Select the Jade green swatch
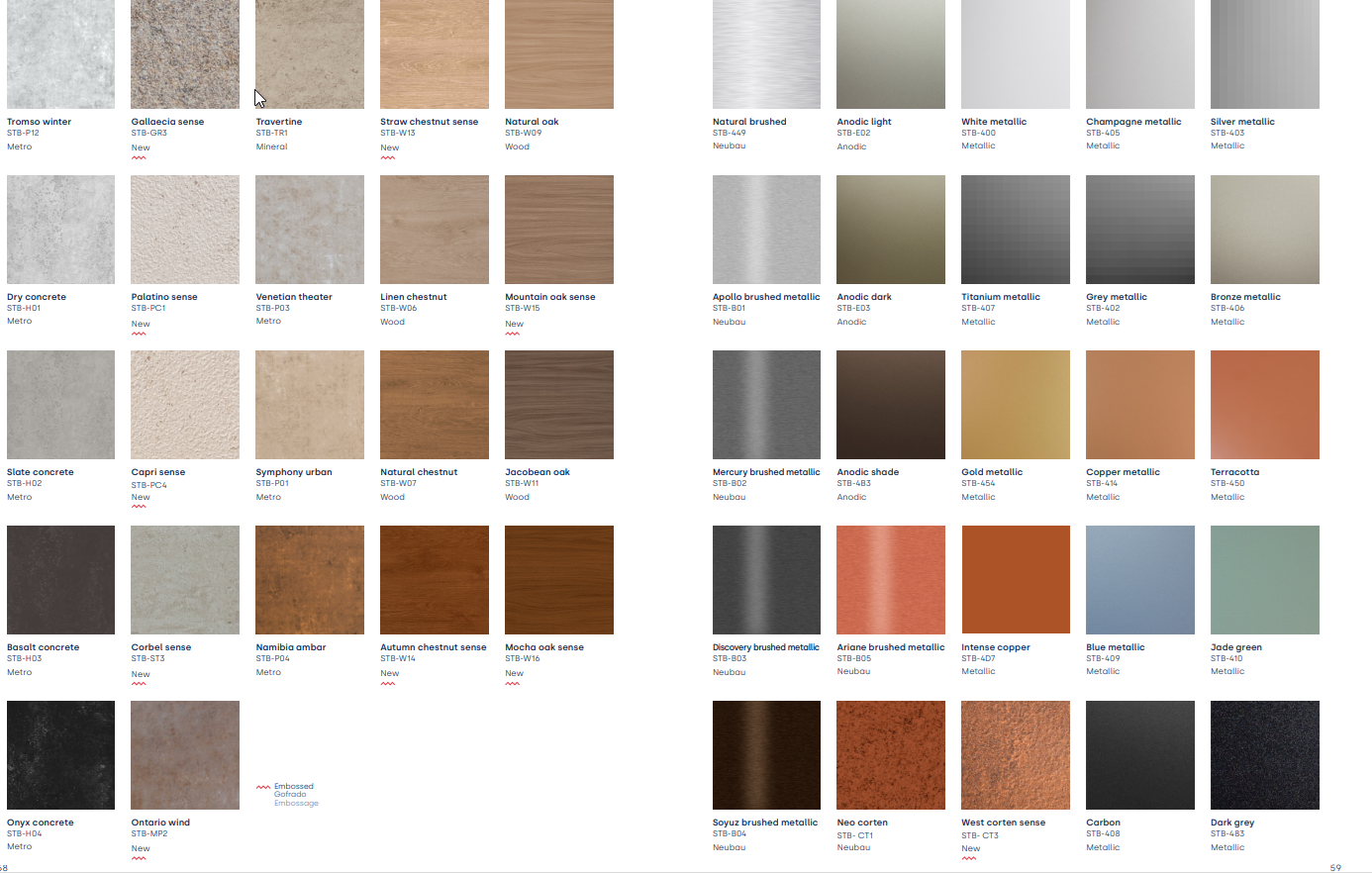Viewport: 1372px width, 873px height. [x=1264, y=580]
